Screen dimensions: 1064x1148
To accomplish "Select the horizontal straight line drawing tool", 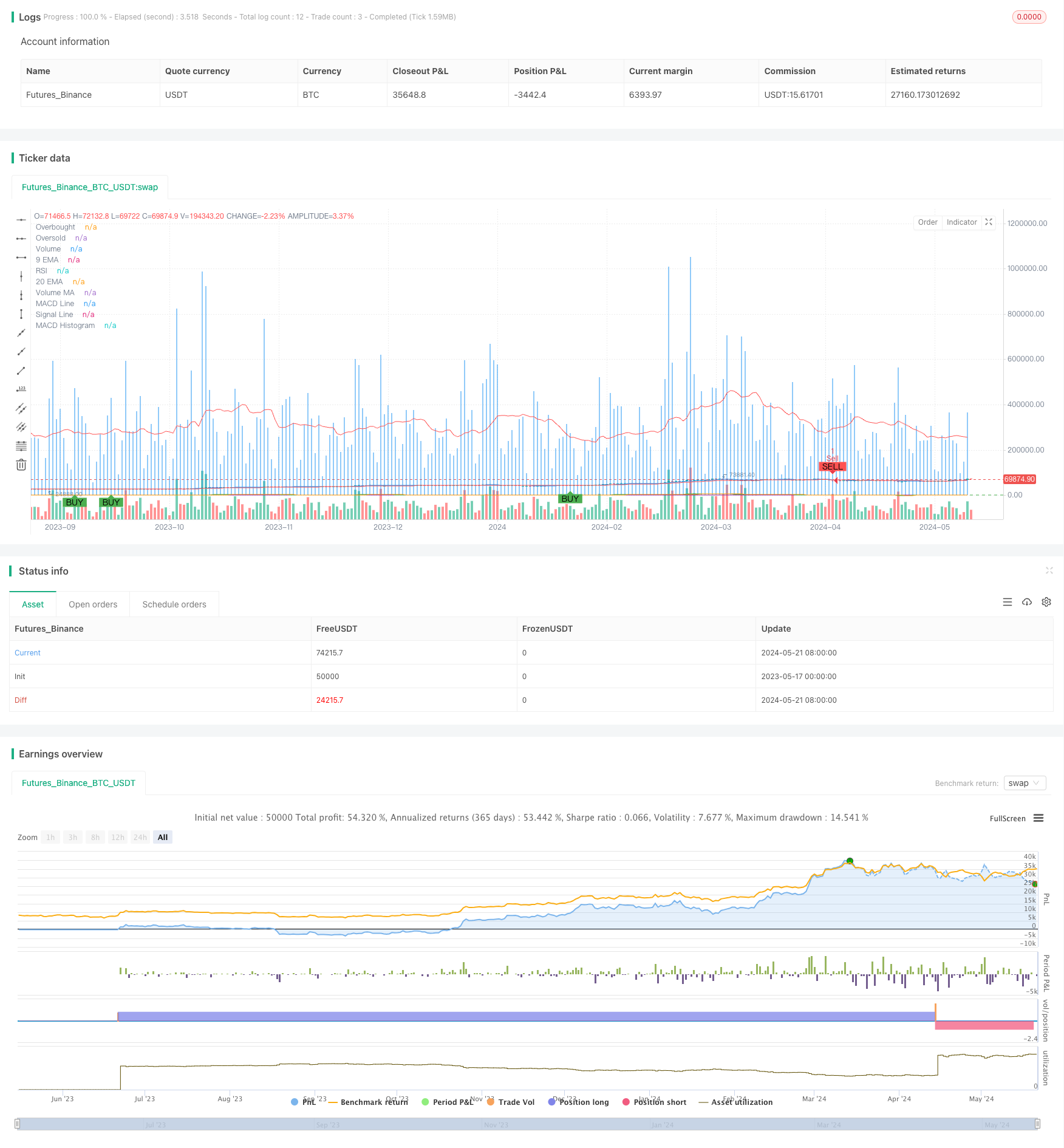I will click(x=21, y=220).
